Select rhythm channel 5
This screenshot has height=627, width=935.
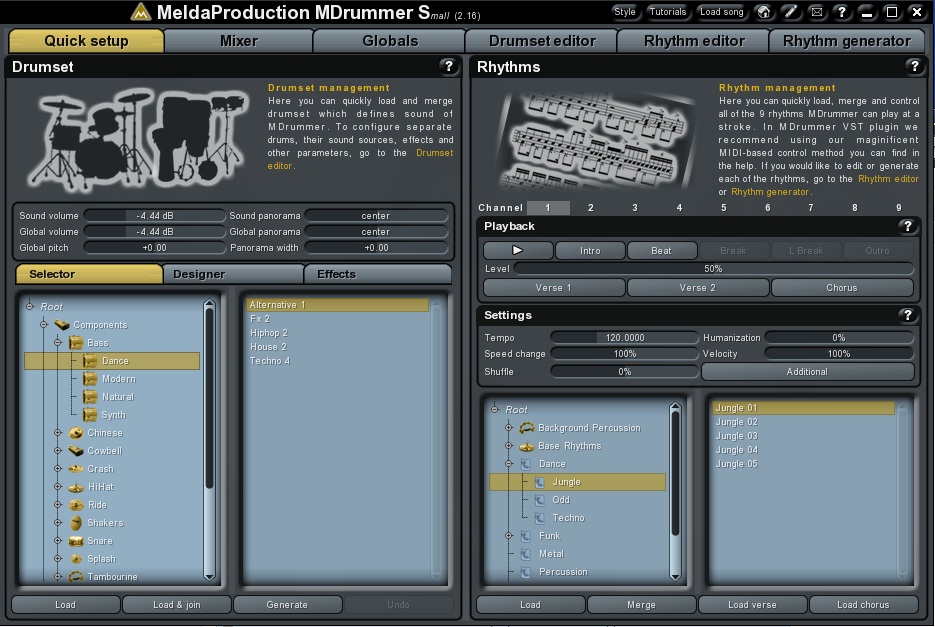click(724, 208)
